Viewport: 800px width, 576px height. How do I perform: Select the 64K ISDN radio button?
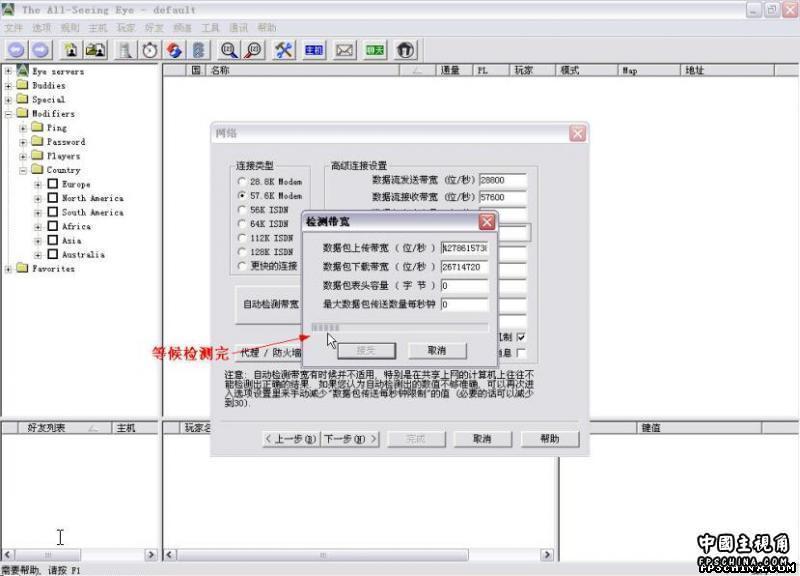coord(242,223)
